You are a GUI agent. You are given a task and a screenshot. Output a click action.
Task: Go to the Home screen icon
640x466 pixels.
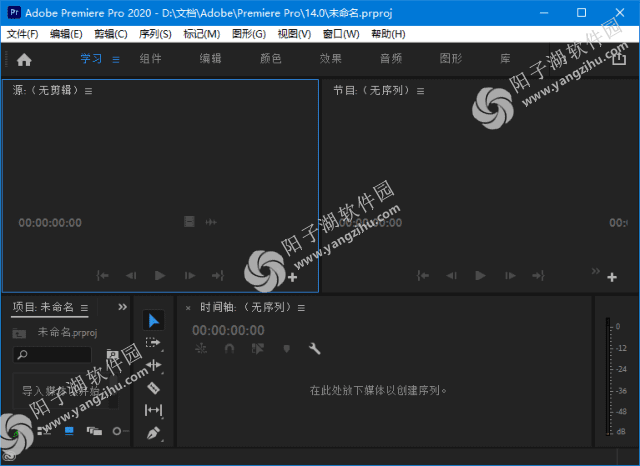[x=24, y=60]
